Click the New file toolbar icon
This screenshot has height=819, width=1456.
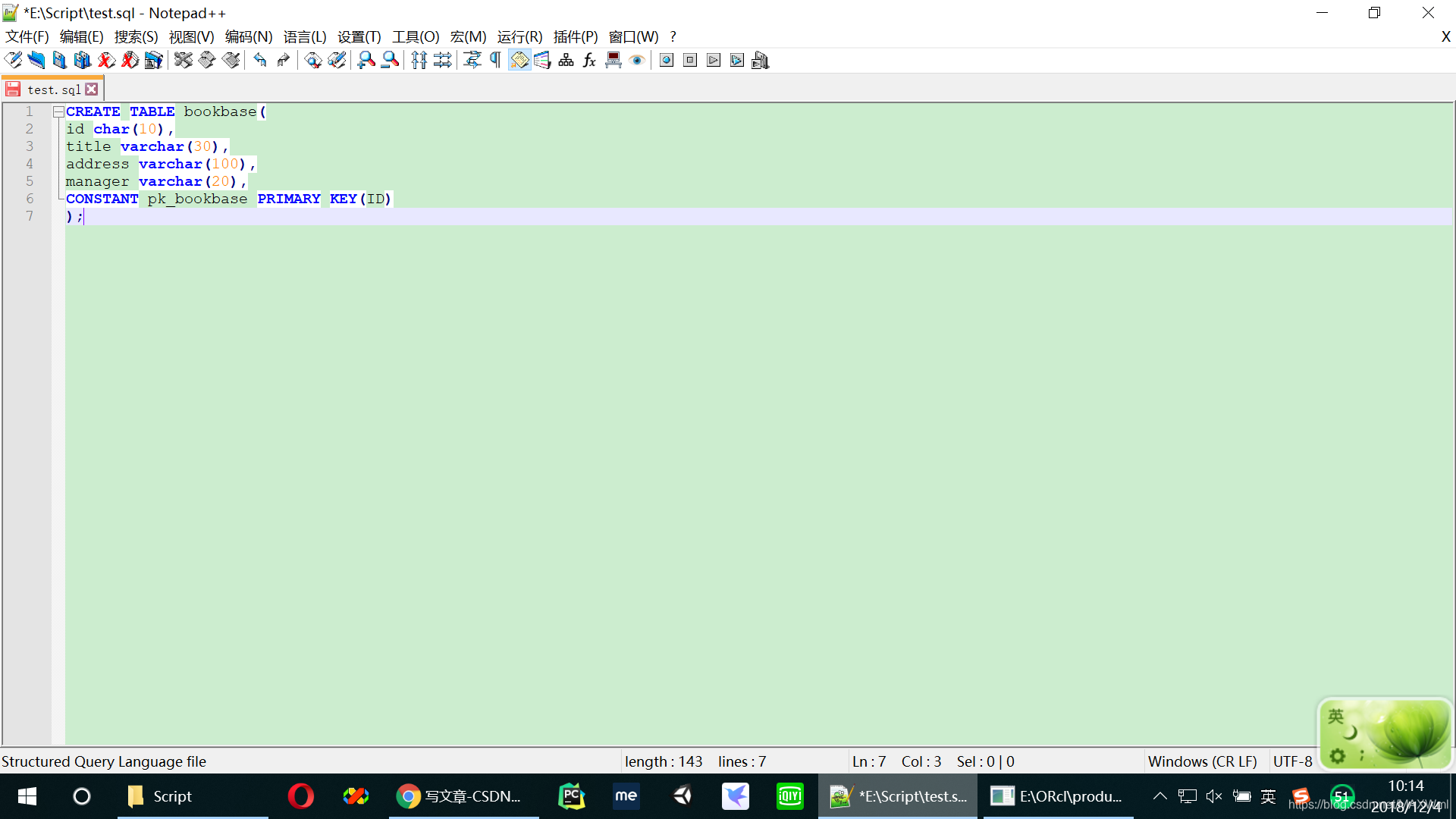(x=13, y=61)
